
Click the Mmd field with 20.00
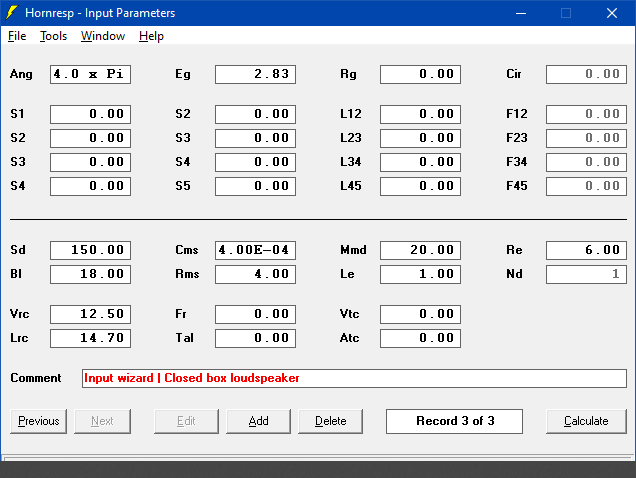pyautogui.click(x=420, y=250)
